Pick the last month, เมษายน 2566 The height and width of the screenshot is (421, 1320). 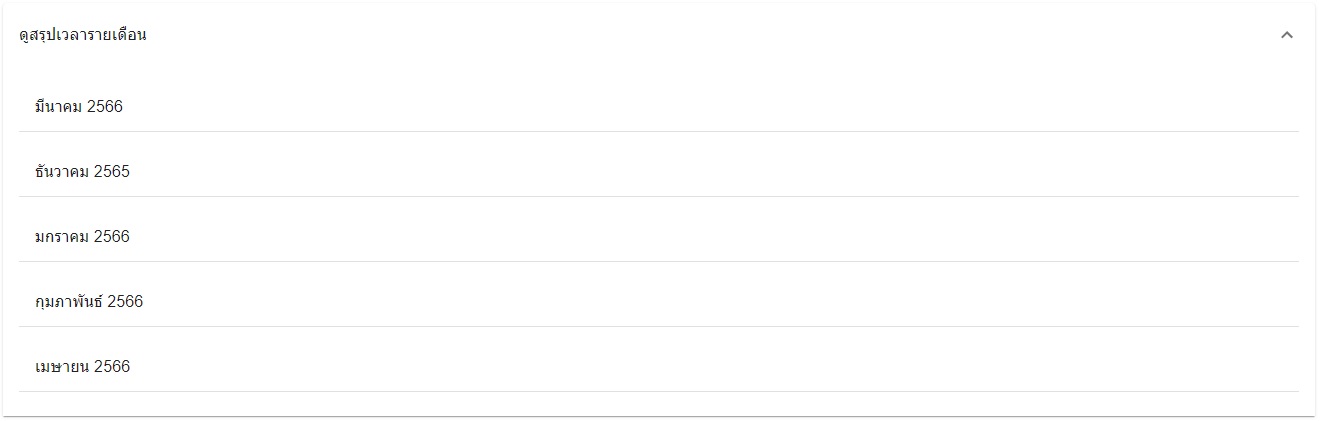(658, 366)
